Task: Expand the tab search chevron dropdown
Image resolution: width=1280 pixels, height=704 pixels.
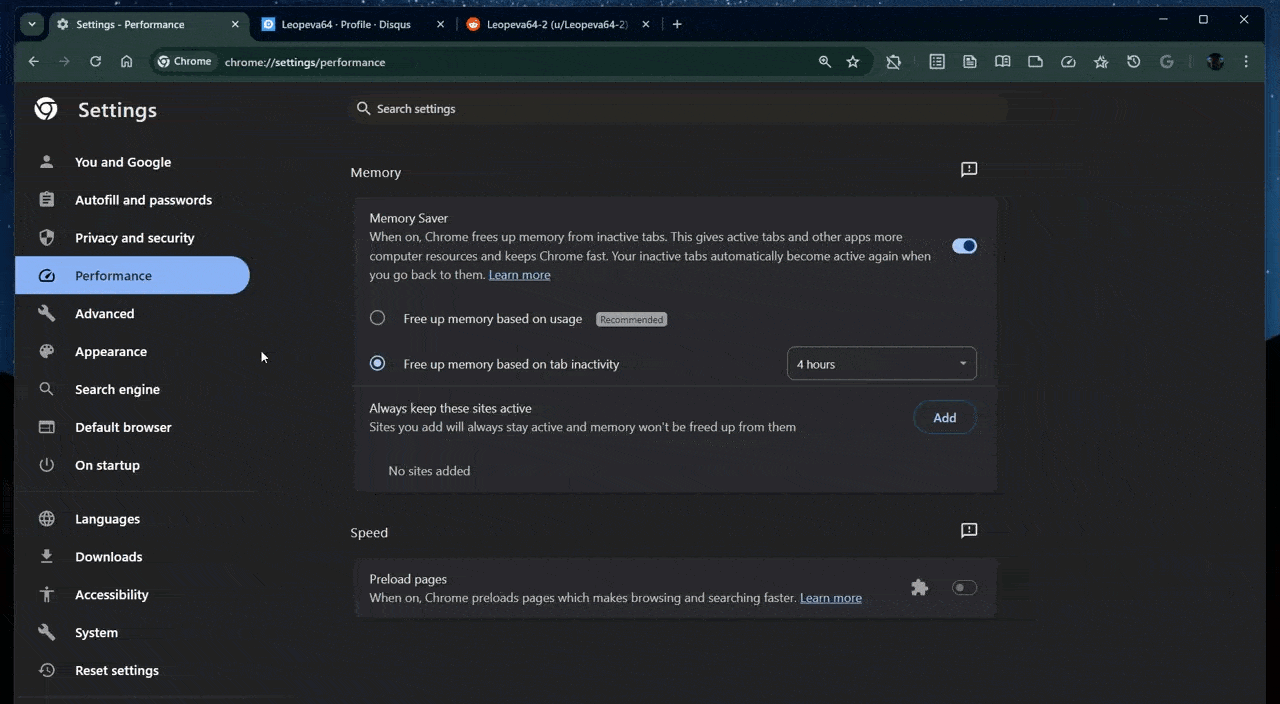Action: click(32, 24)
